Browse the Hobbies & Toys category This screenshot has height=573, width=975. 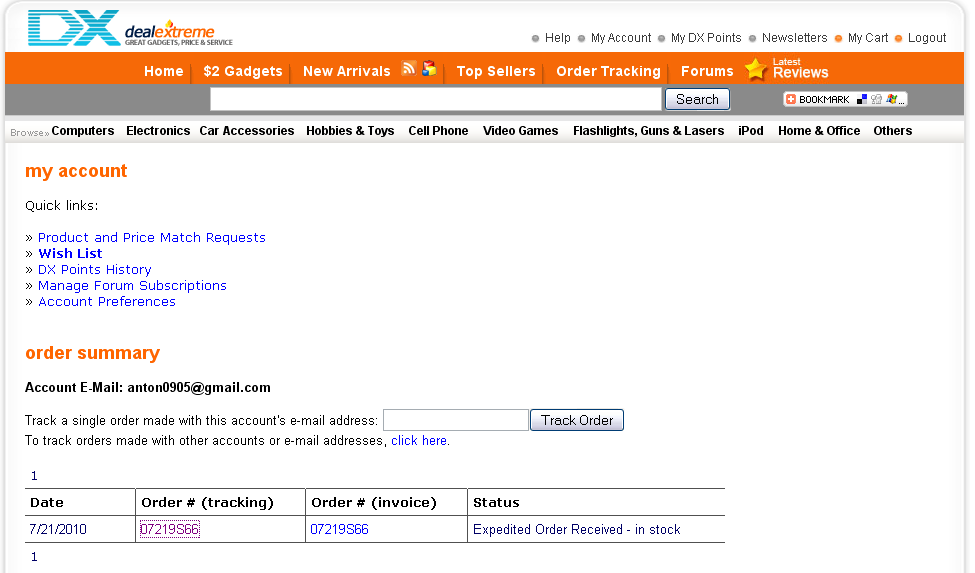(x=350, y=131)
